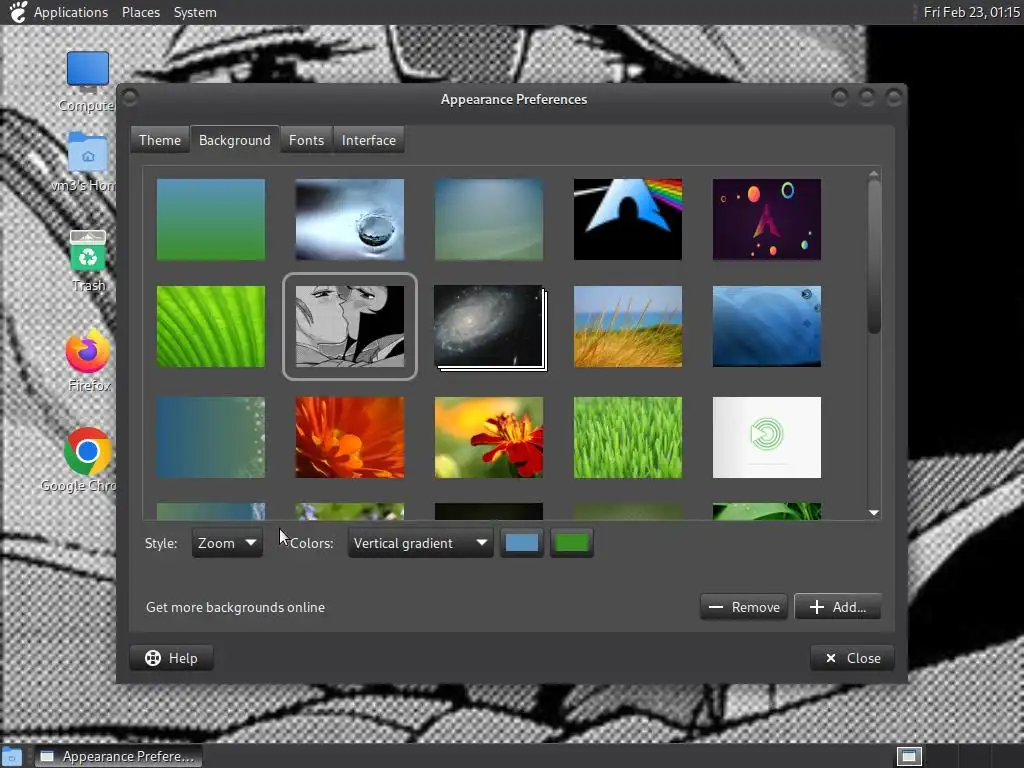Click the wallpaper list vertical scrollbar handle
This screenshot has width=1024, height=768.
point(874,257)
